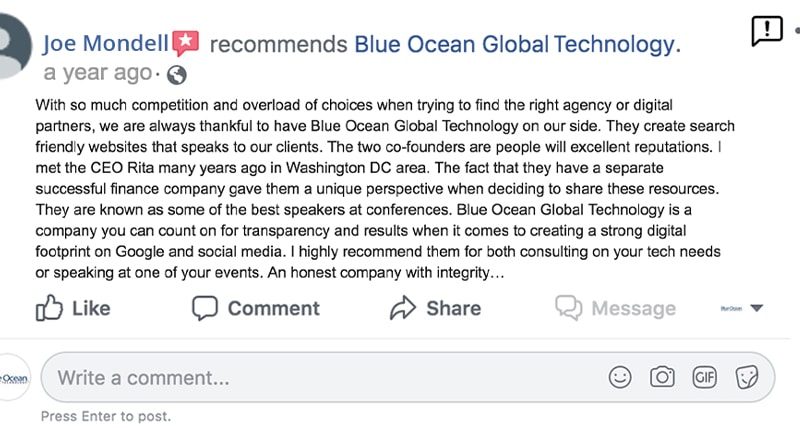Expand the commenting-as profile dropdown arrow
Image resolution: width=800 pixels, height=428 pixels.
tap(757, 308)
